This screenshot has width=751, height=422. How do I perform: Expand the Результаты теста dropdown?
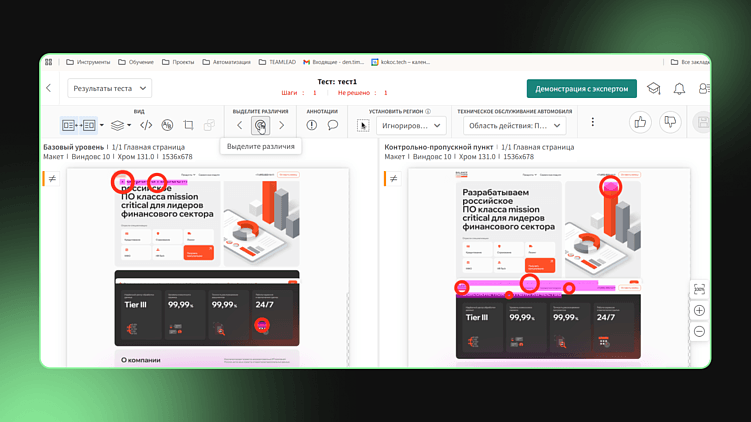pyautogui.click(x=110, y=88)
